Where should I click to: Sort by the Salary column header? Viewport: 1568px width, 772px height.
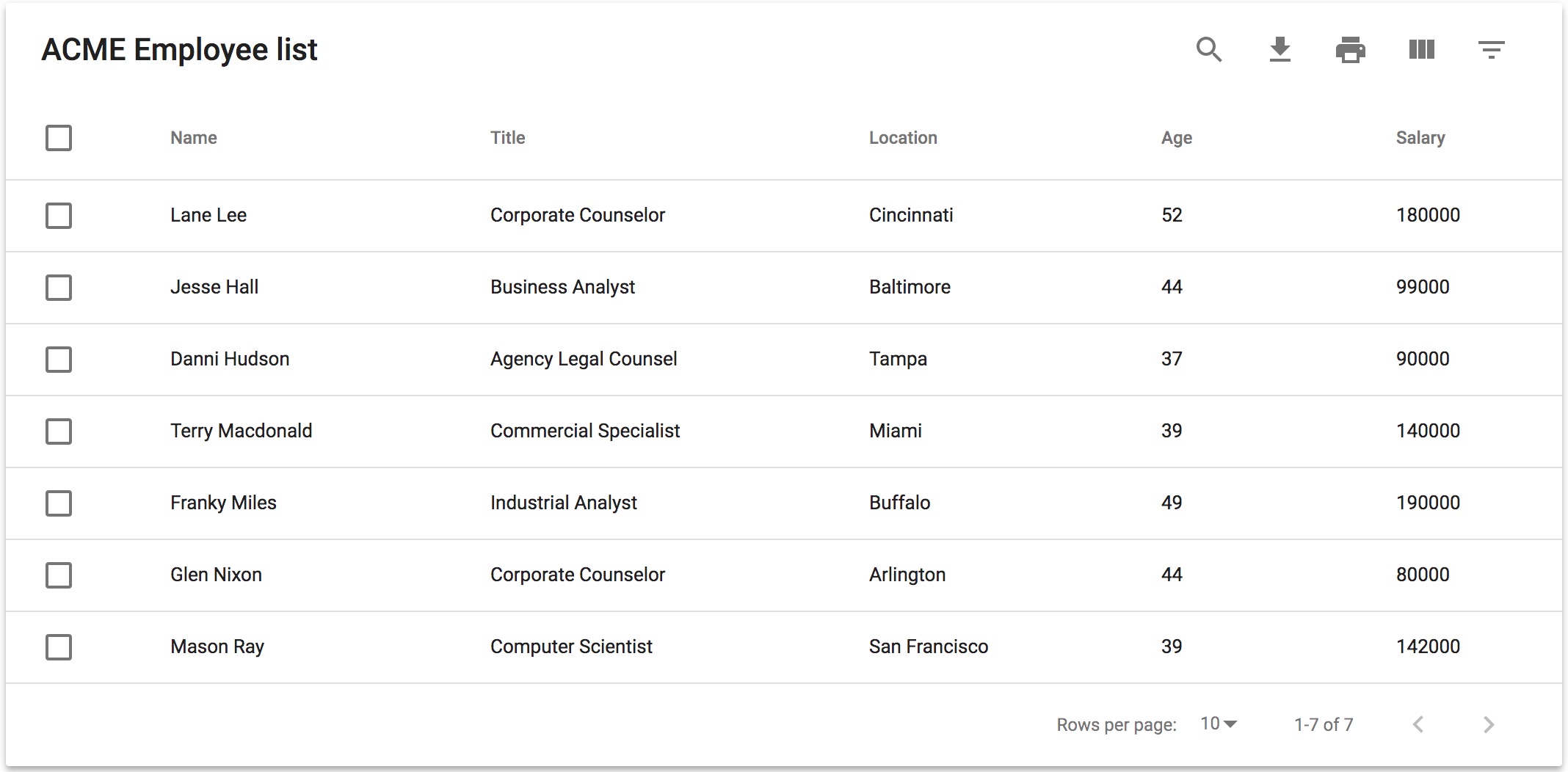1420,138
